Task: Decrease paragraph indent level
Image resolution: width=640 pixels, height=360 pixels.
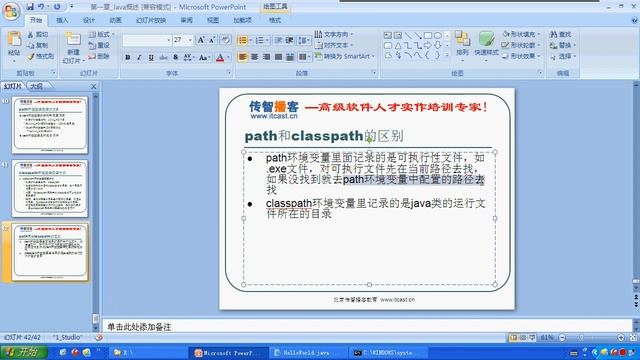Action: (x=278, y=40)
